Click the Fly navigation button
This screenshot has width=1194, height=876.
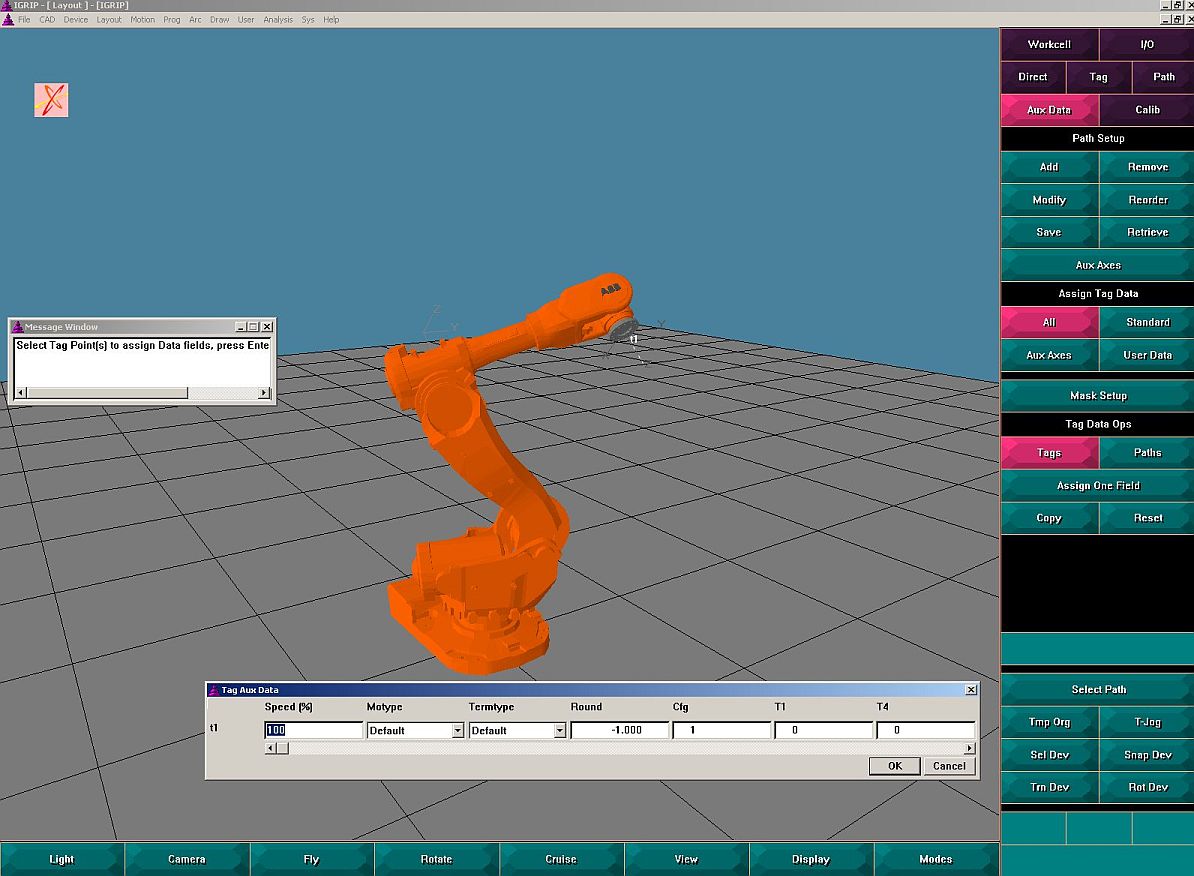click(311, 859)
